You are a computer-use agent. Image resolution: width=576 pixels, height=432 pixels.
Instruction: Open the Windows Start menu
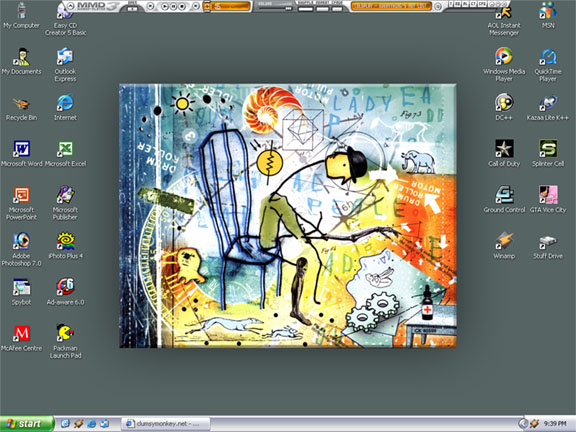pyautogui.click(x=26, y=424)
